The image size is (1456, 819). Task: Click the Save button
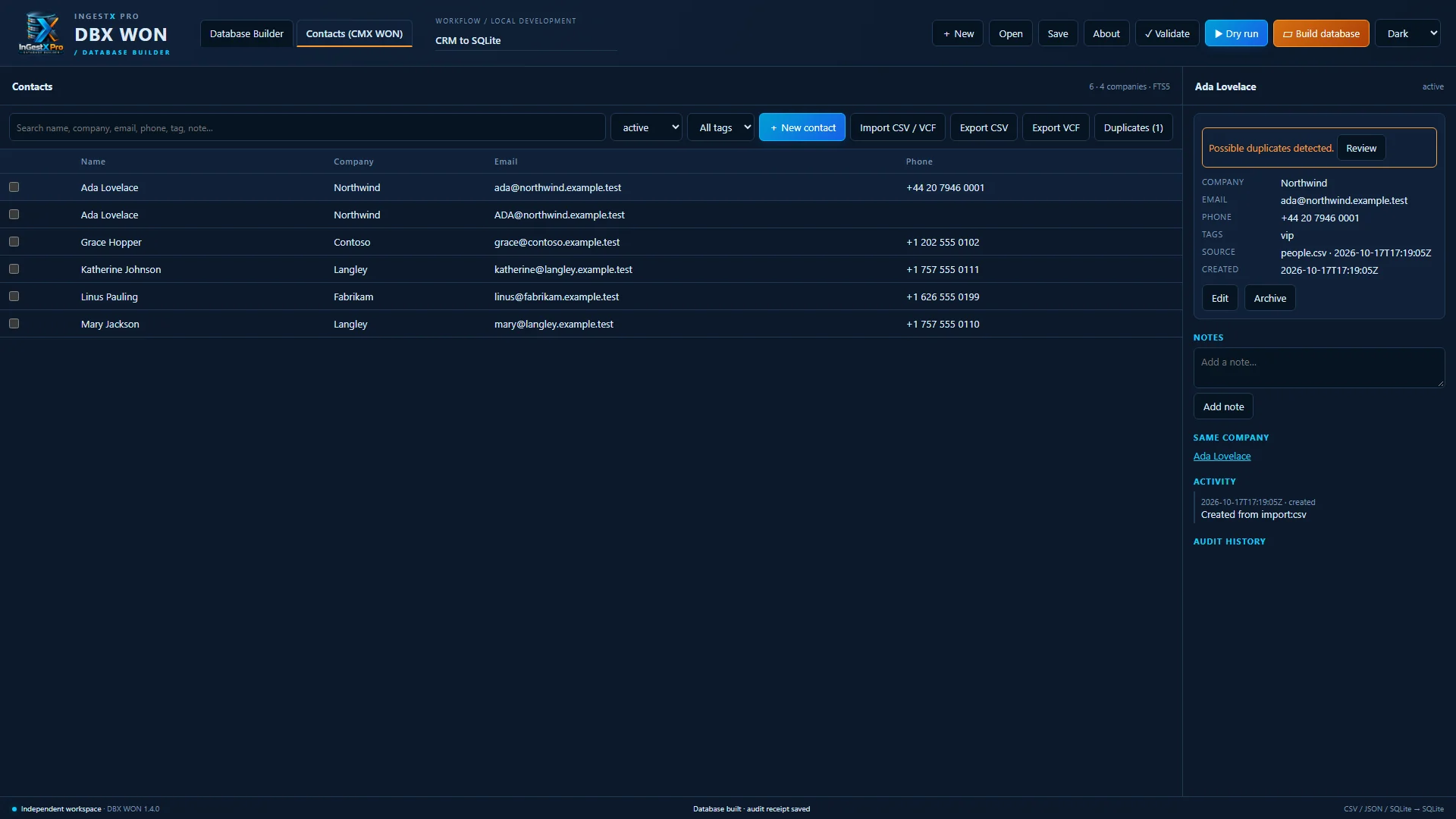coord(1058,33)
